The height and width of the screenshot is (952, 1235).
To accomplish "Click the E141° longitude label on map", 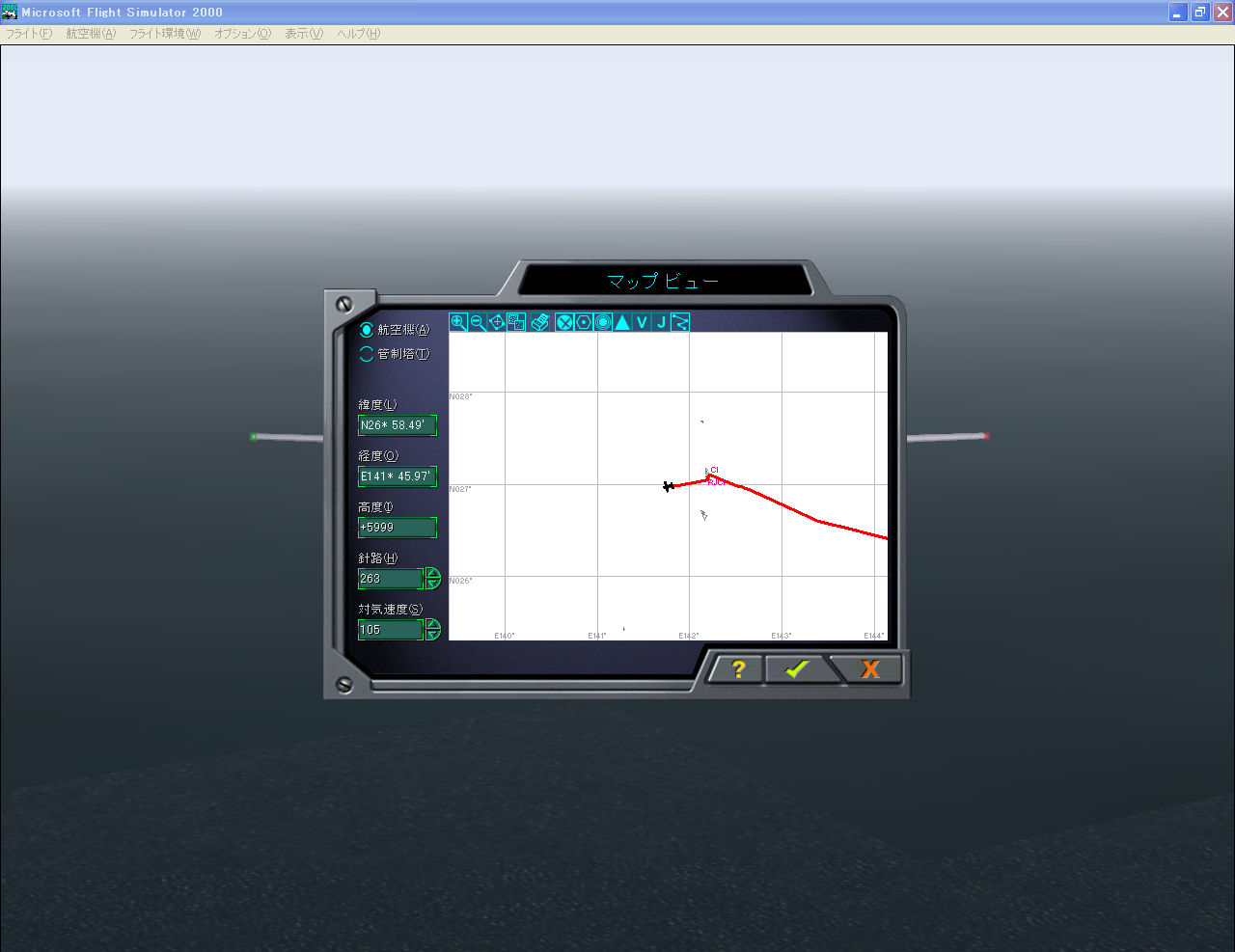I will 597,636.
